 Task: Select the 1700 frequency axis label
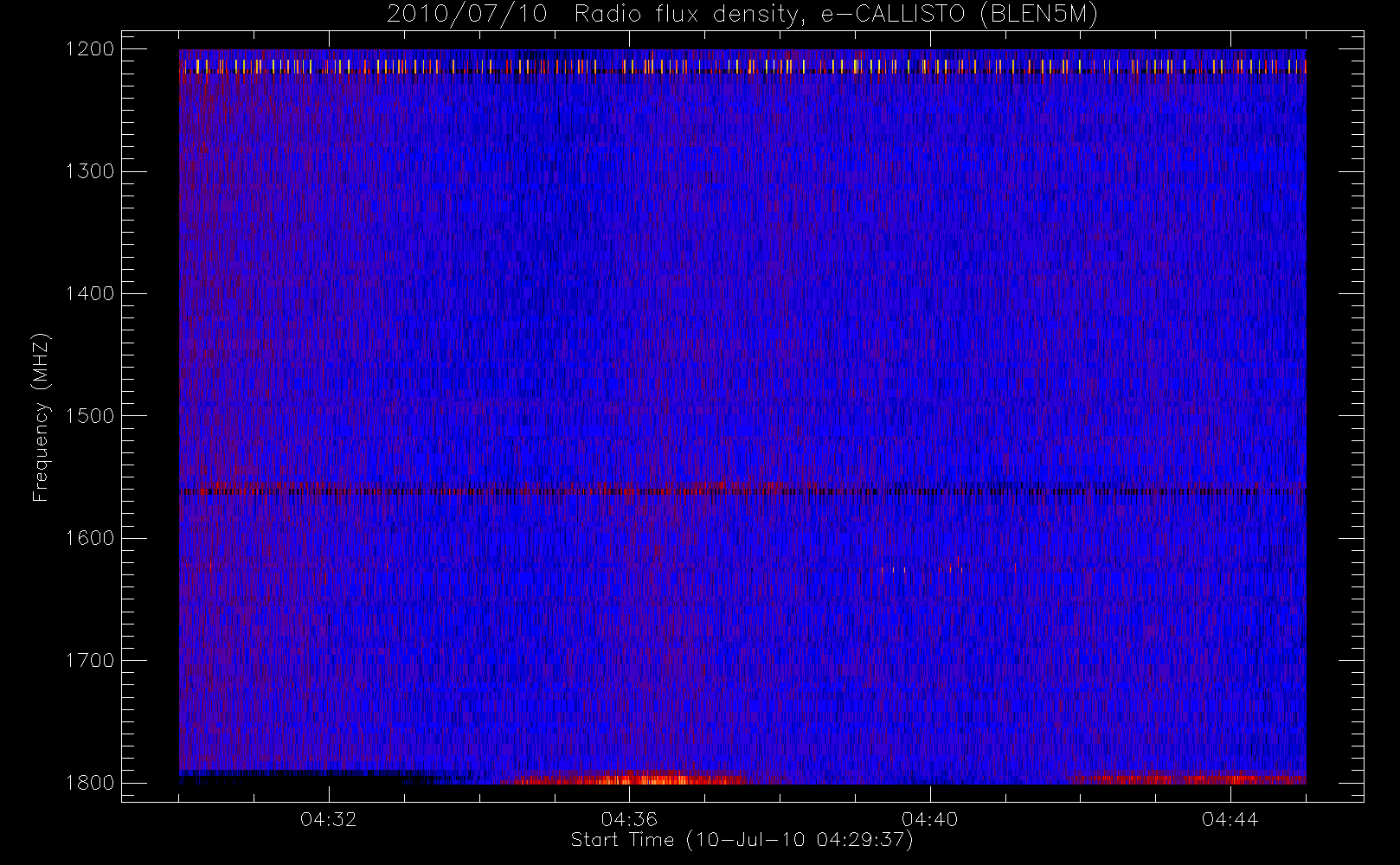point(90,660)
